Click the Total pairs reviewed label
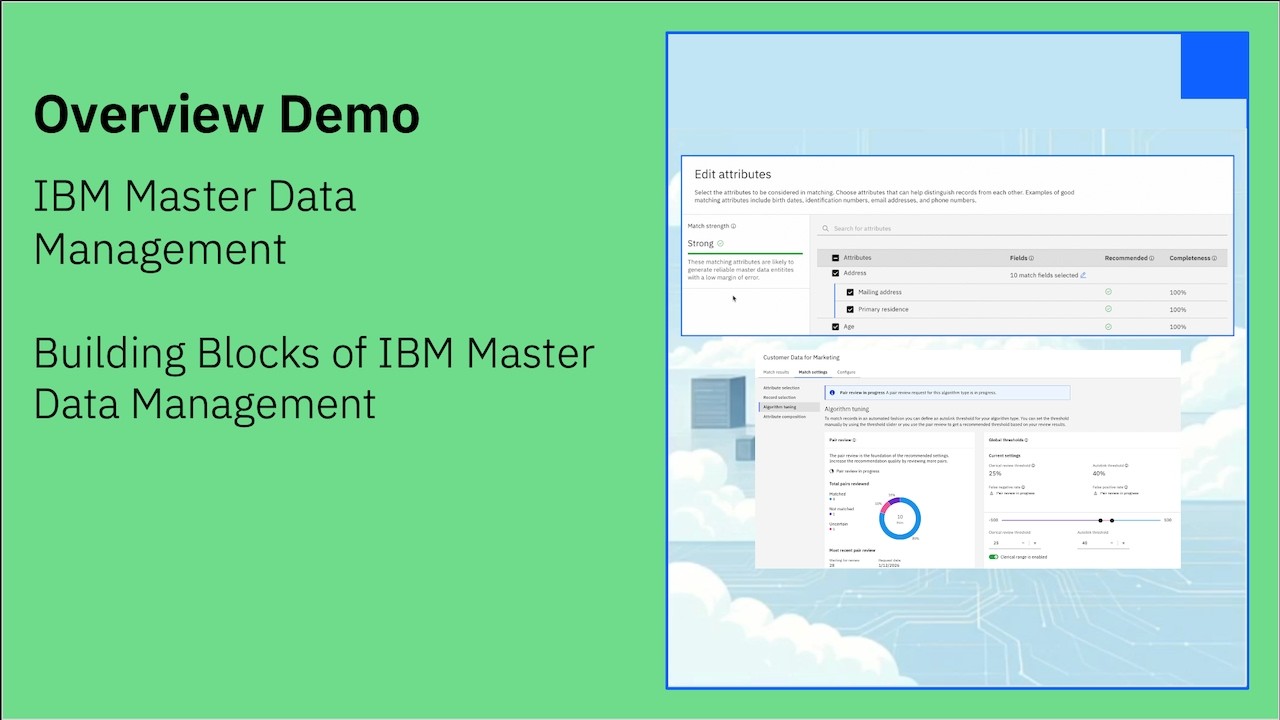1280x720 pixels. [849, 484]
